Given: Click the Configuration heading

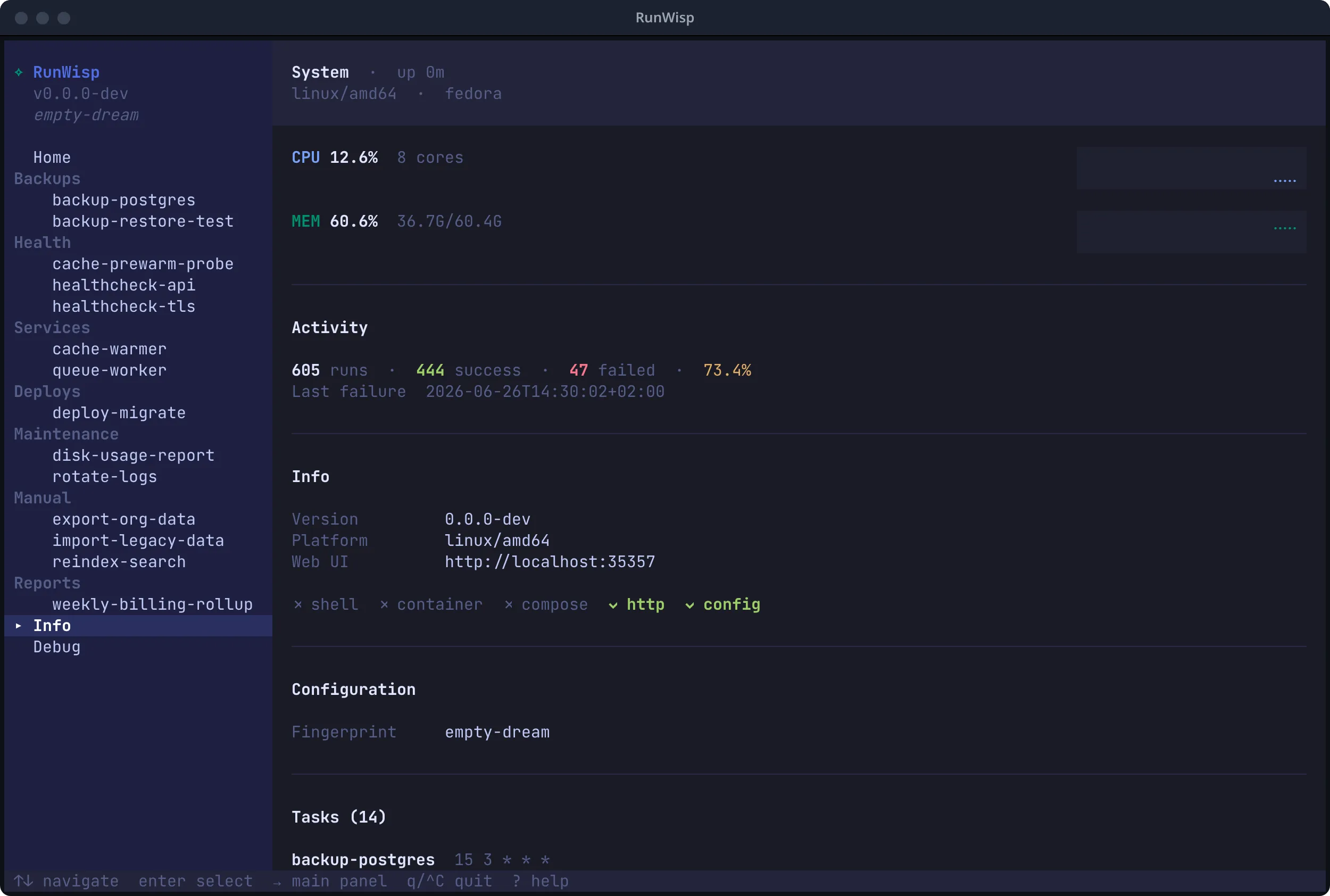Looking at the screenshot, I should coord(354,689).
